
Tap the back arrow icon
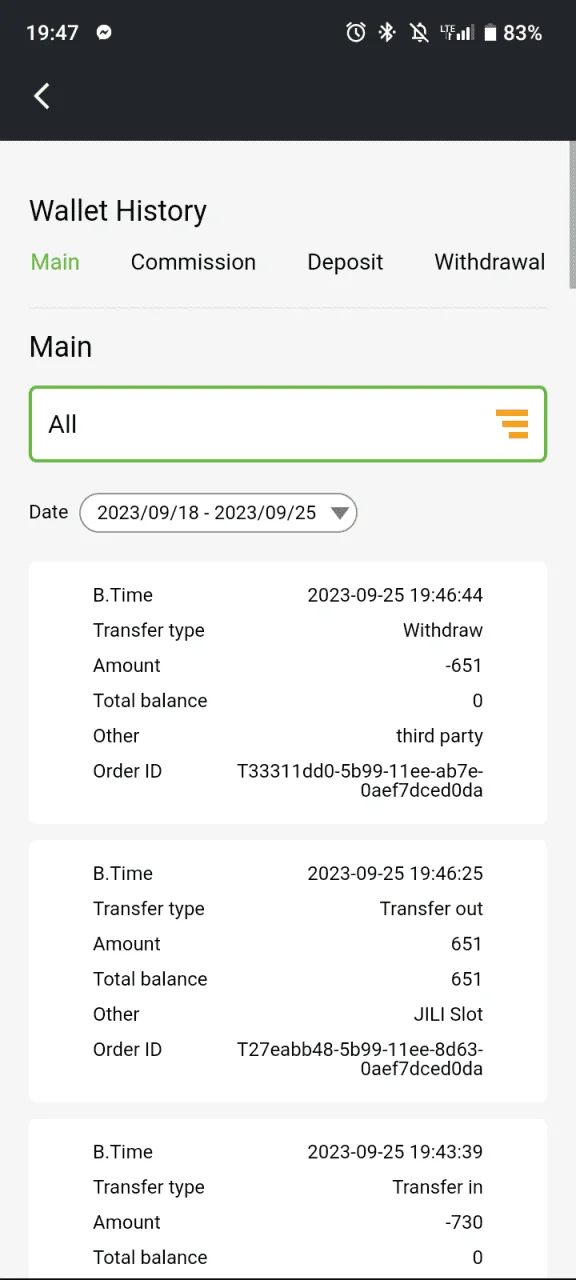click(x=42, y=96)
